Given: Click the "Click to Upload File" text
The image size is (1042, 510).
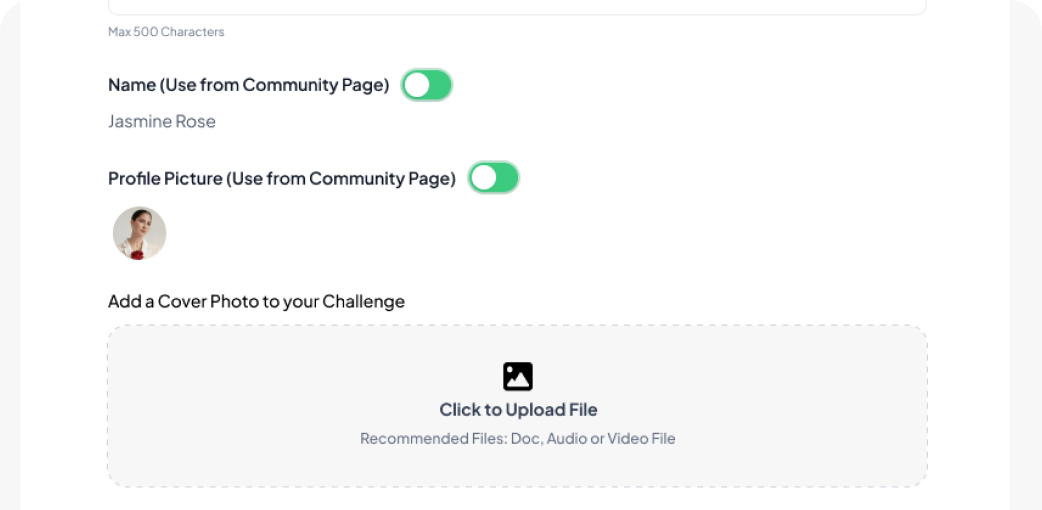Looking at the screenshot, I should tap(518, 409).
